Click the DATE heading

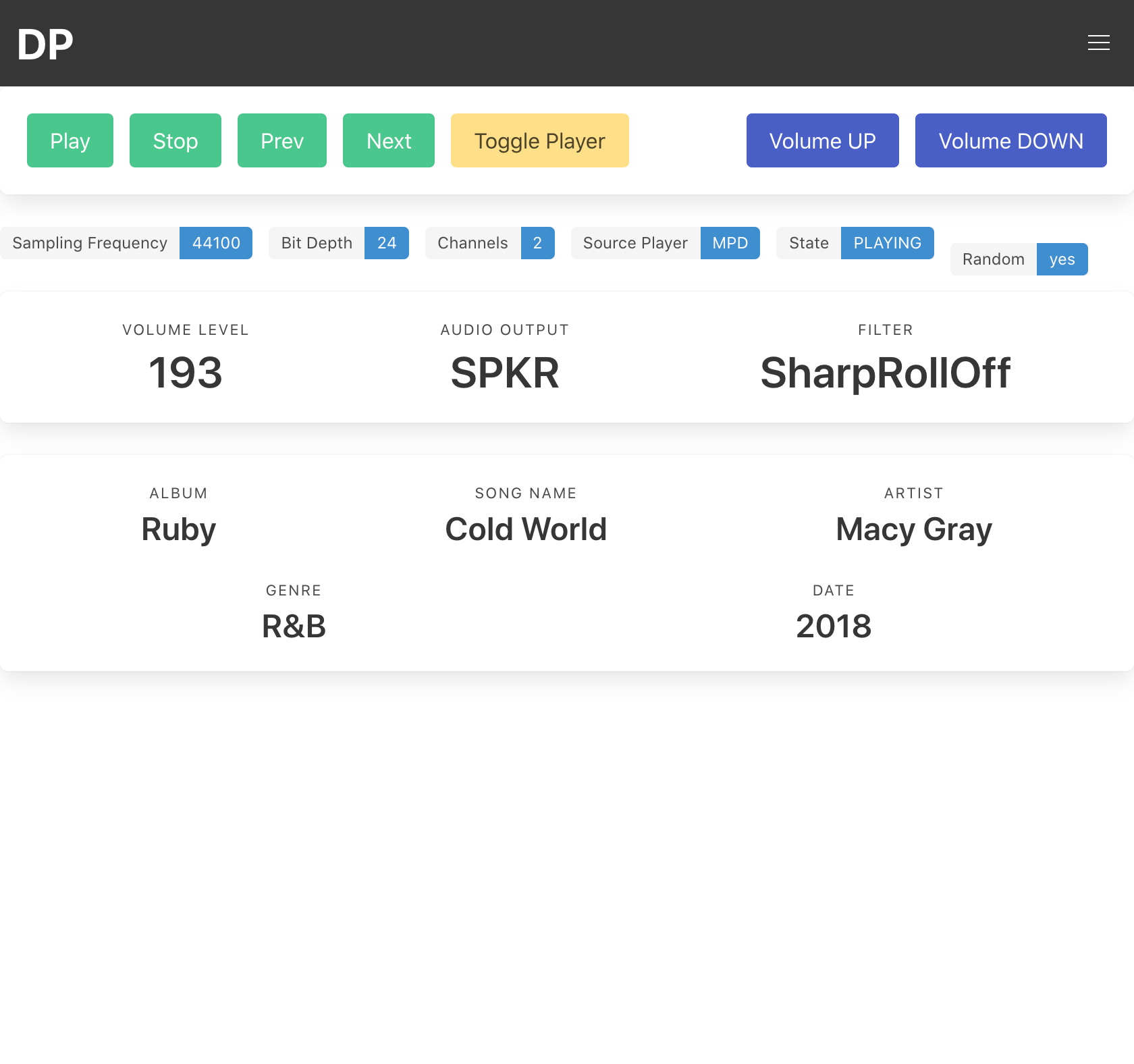(834, 591)
